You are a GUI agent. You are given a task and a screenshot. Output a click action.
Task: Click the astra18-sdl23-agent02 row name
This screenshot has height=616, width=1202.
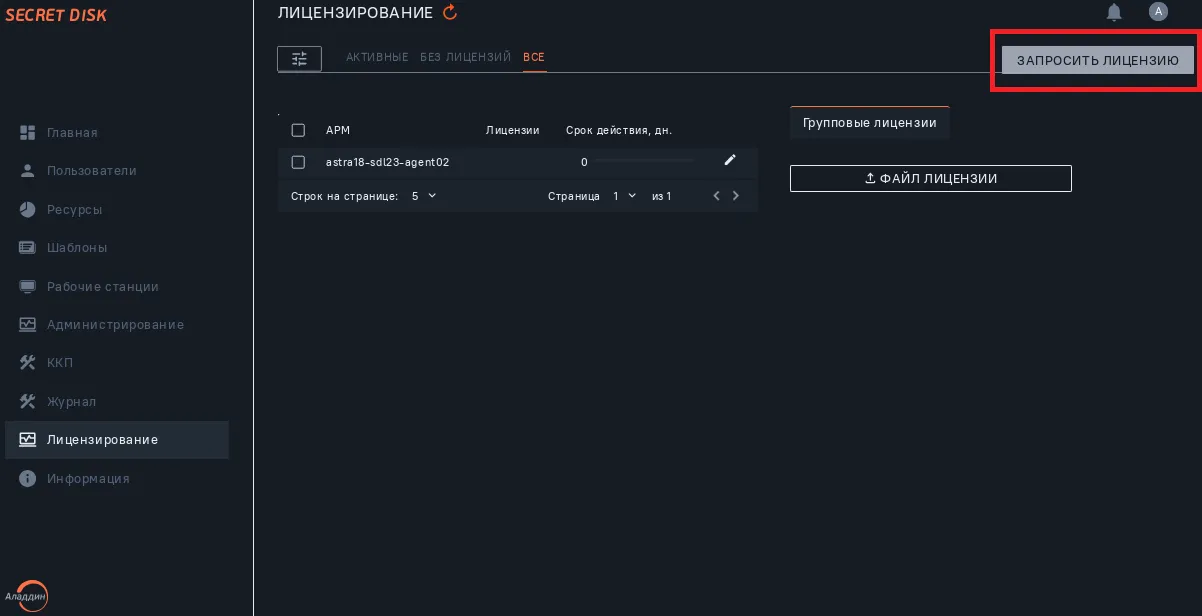pyautogui.click(x=387, y=162)
